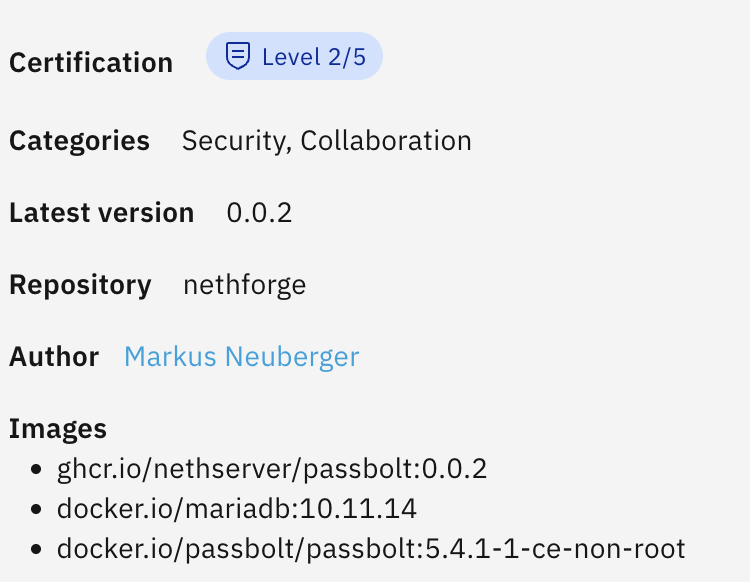Click the Level 2/5 badge text
This screenshot has height=582, width=750.
coord(314,57)
